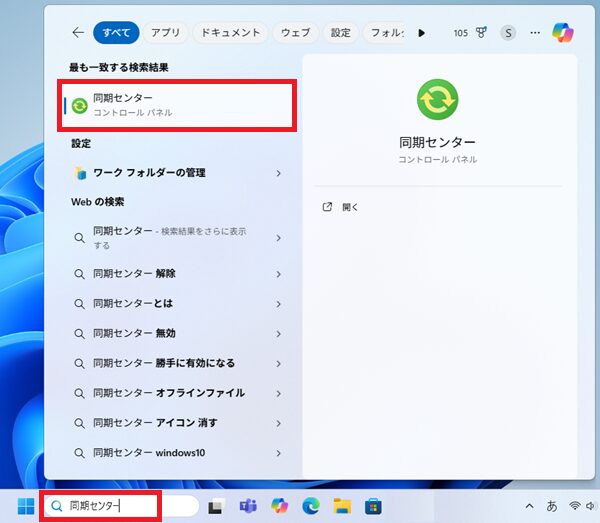Open the three-dot more options menu
The width and height of the screenshot is (600, 523).
click(535, 33)
